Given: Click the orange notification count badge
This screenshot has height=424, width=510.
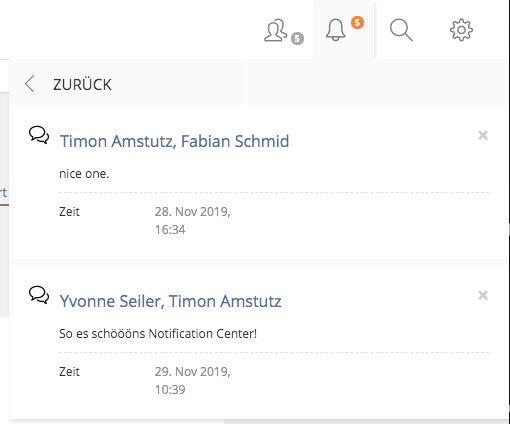Looking at the screenshot, I should point(357,22).
